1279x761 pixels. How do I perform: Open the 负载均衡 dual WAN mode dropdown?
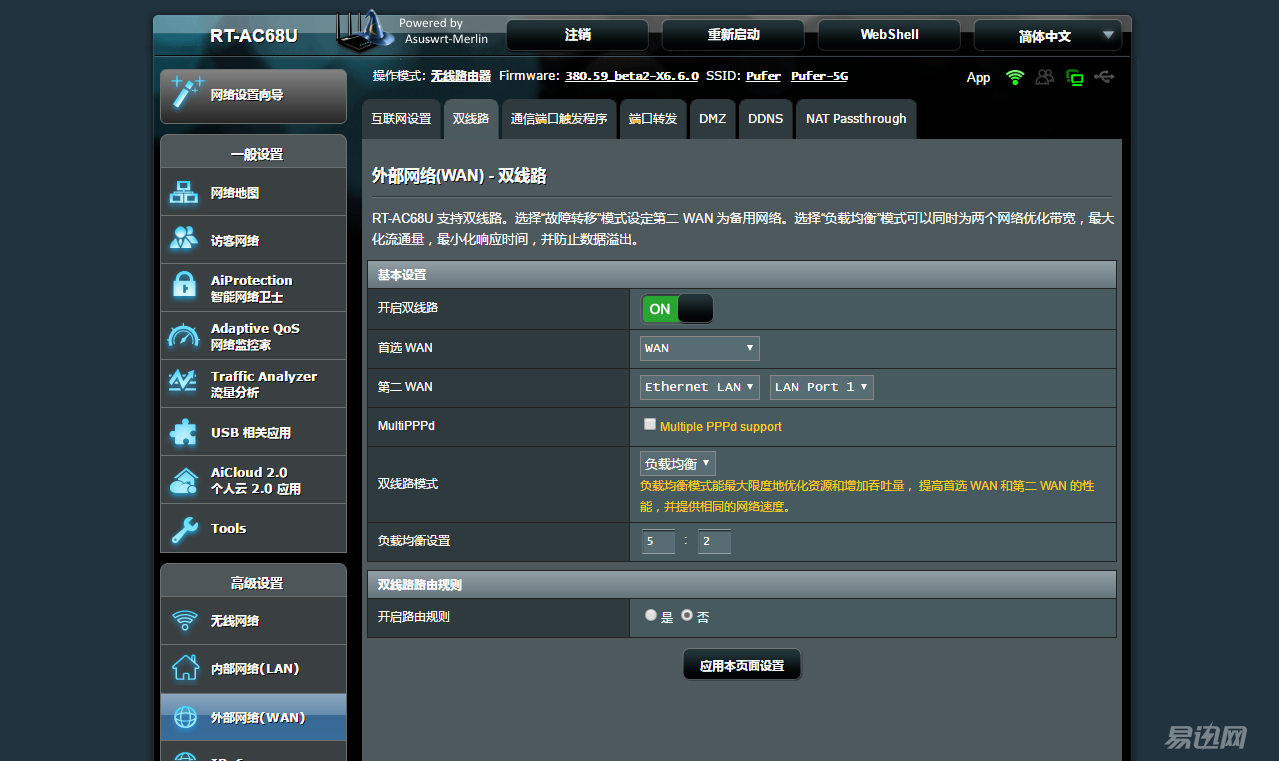(x=678, y=464)
